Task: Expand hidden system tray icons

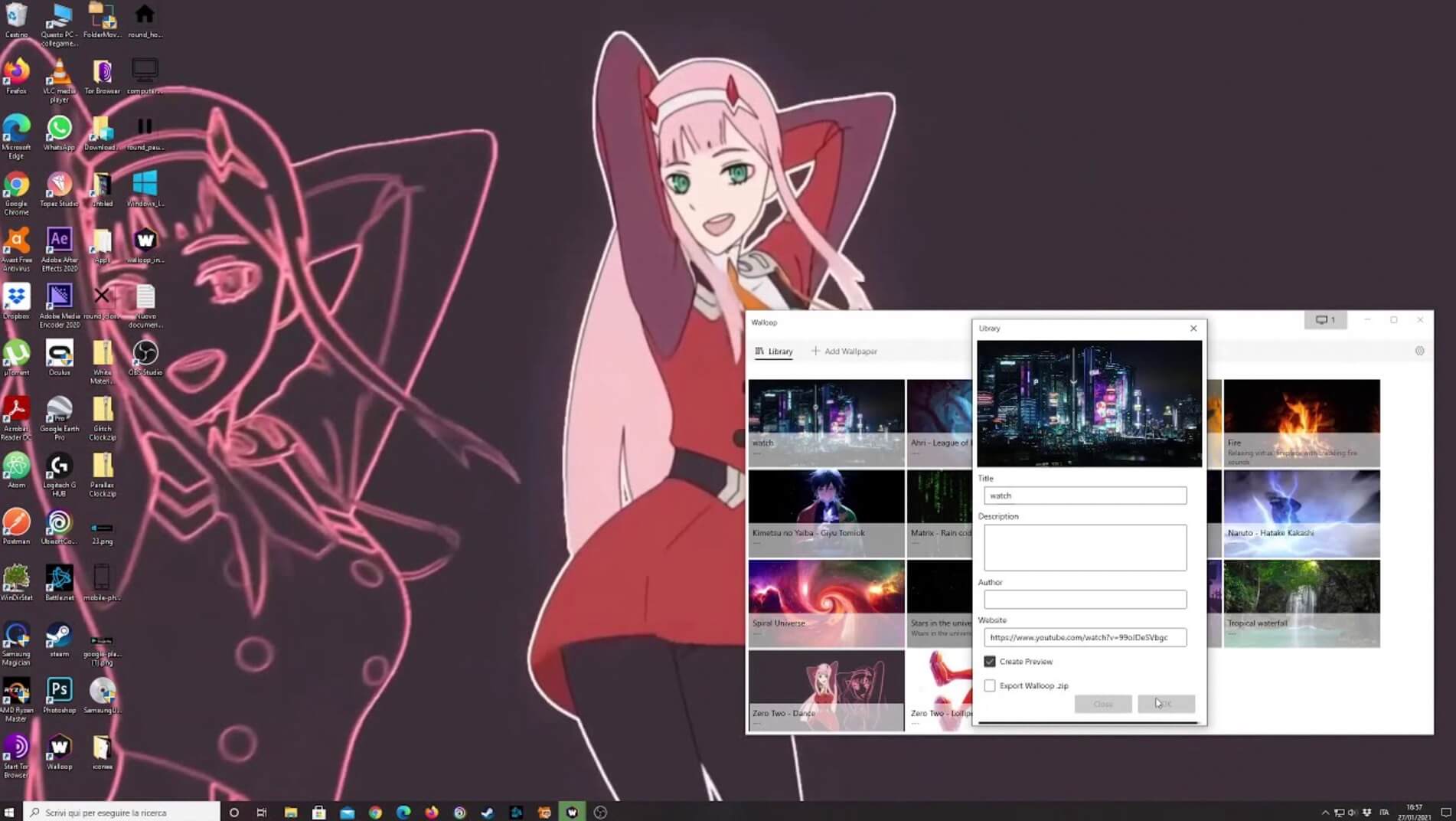Action: (1325, 813)
